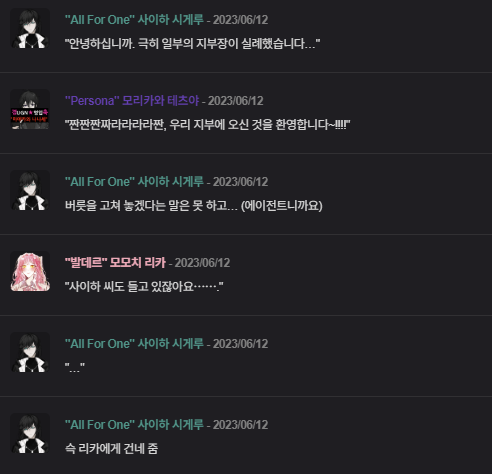Open the pink-haired 모모치 리카 avatar
The image size is (492, 474).
[30, 271]
